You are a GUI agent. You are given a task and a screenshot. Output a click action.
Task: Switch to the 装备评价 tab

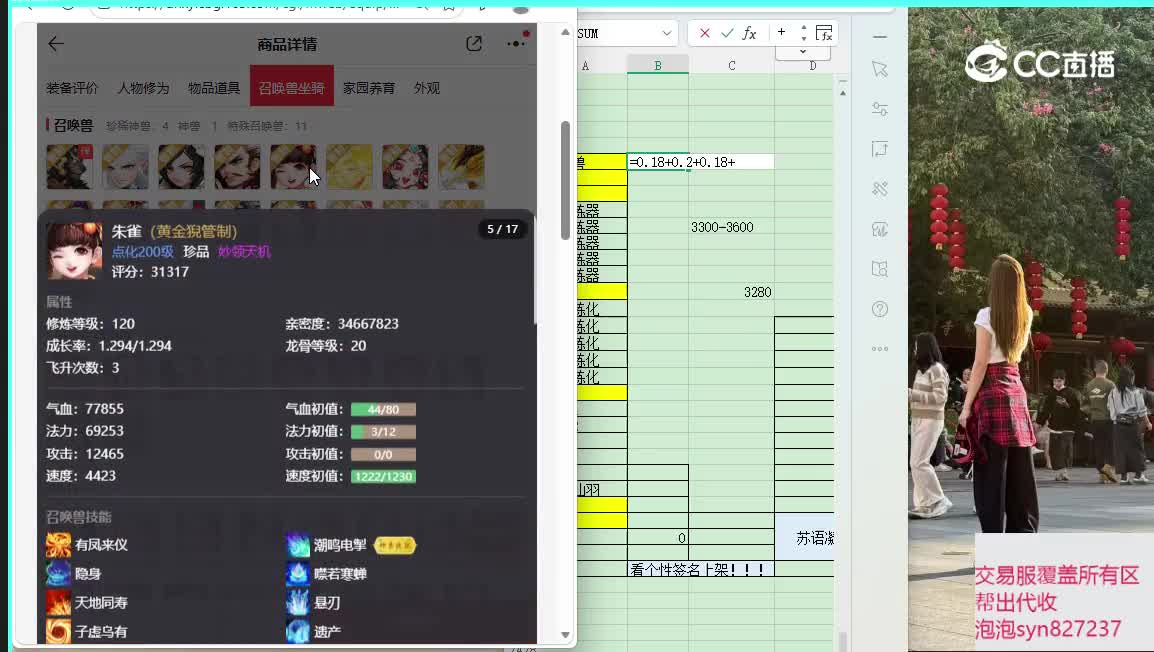72,88
